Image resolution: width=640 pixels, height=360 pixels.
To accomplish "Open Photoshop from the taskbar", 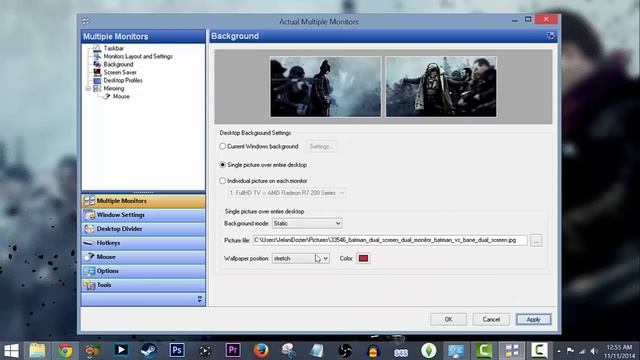I will point(177,350).
